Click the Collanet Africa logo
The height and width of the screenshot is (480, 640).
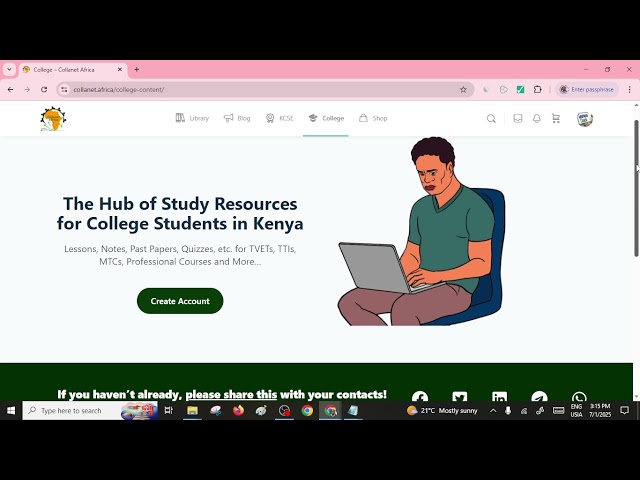click(x=53, y=119)
